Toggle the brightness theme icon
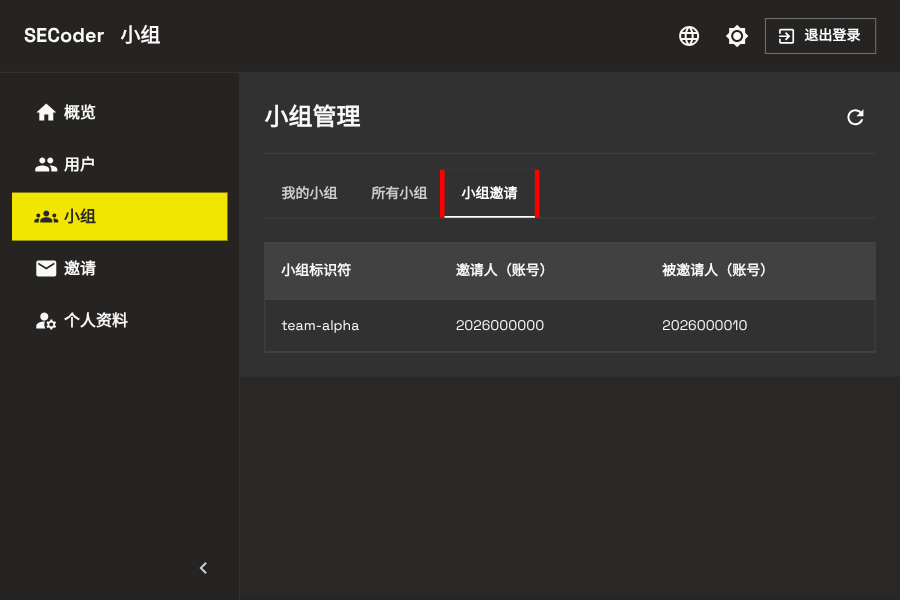 pyautogui.click(x=736, y=36)
